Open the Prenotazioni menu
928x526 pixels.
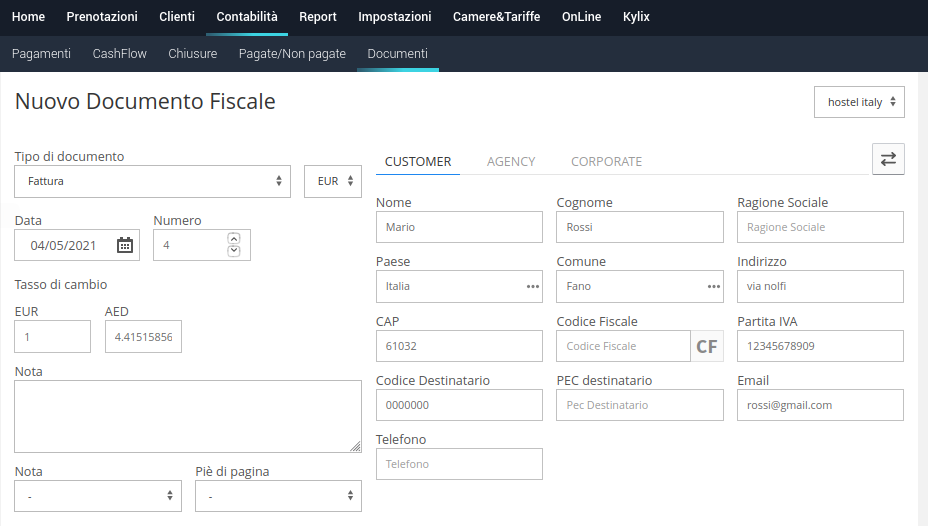coord(102,17)
